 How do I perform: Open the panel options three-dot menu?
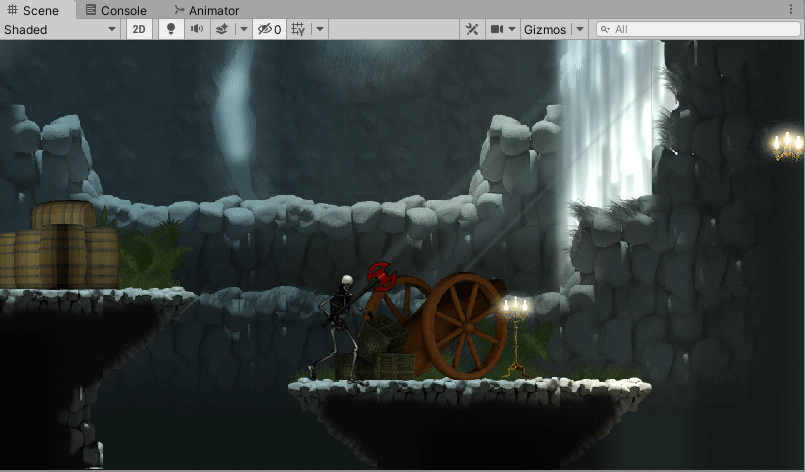791,9
